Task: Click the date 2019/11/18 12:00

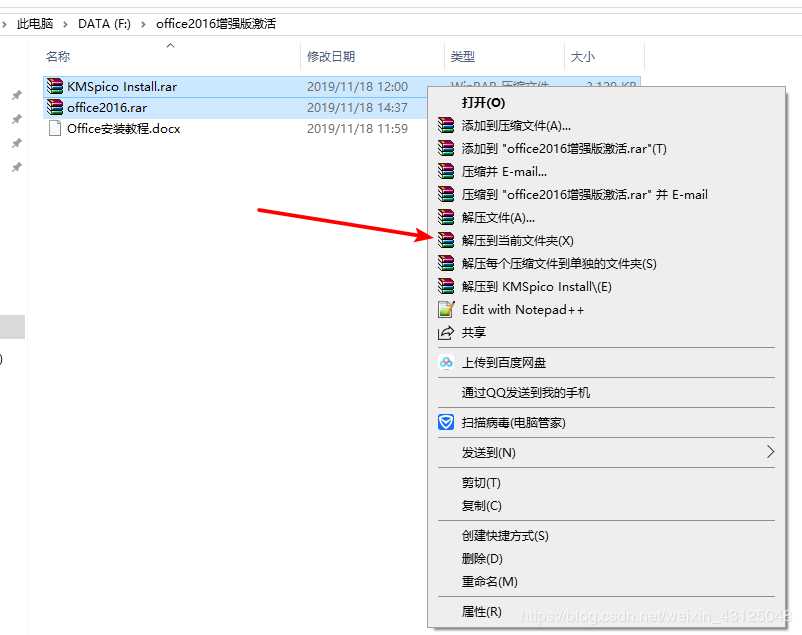Action: (357, 86)
